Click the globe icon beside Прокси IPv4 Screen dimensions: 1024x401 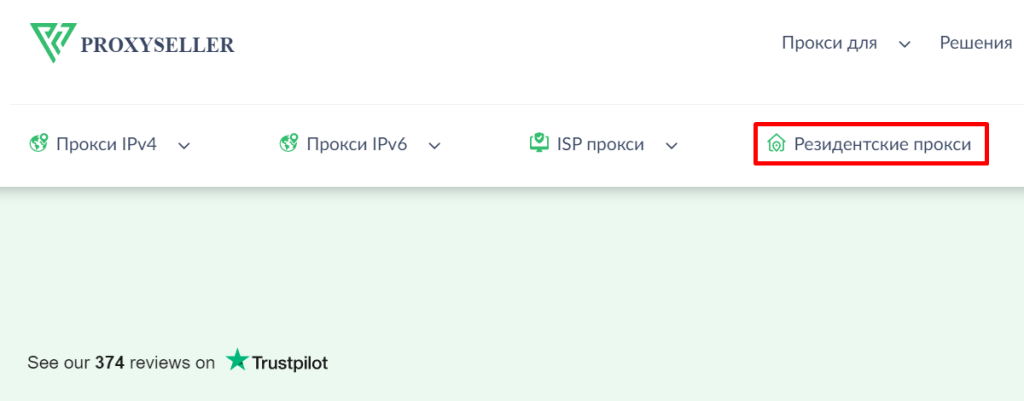click(39, 143)
